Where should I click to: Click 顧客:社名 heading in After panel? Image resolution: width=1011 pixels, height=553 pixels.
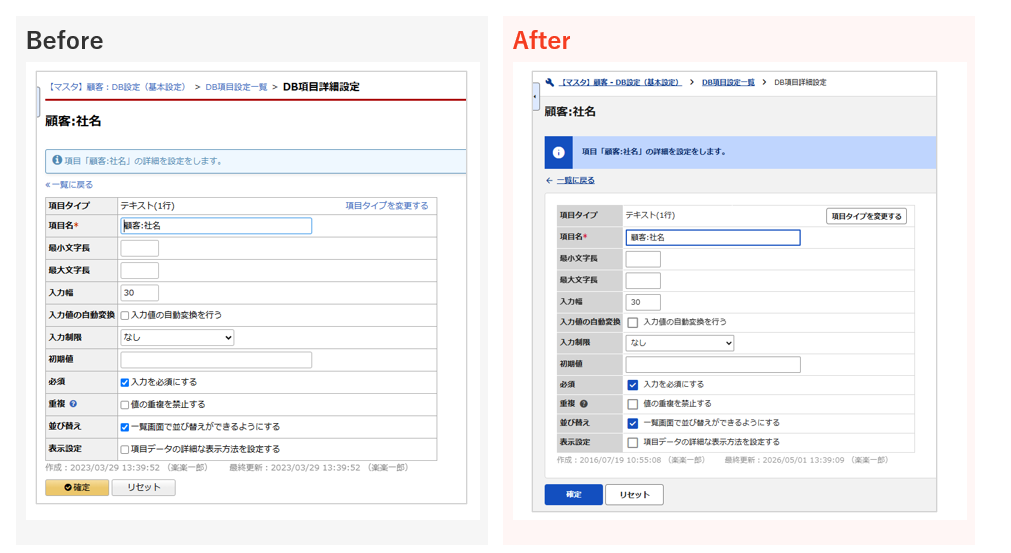[570, 112]
